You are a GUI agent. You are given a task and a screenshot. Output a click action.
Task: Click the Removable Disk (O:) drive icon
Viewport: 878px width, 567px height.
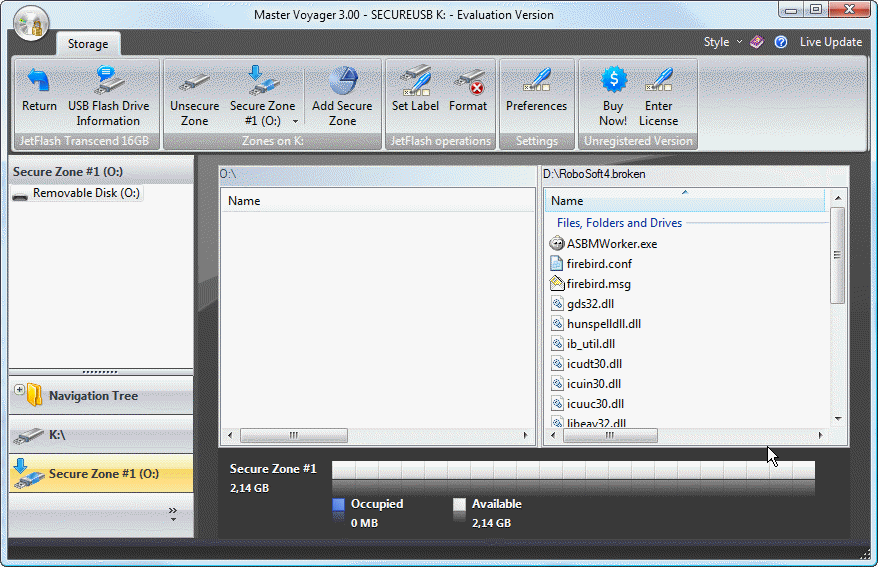20,195
